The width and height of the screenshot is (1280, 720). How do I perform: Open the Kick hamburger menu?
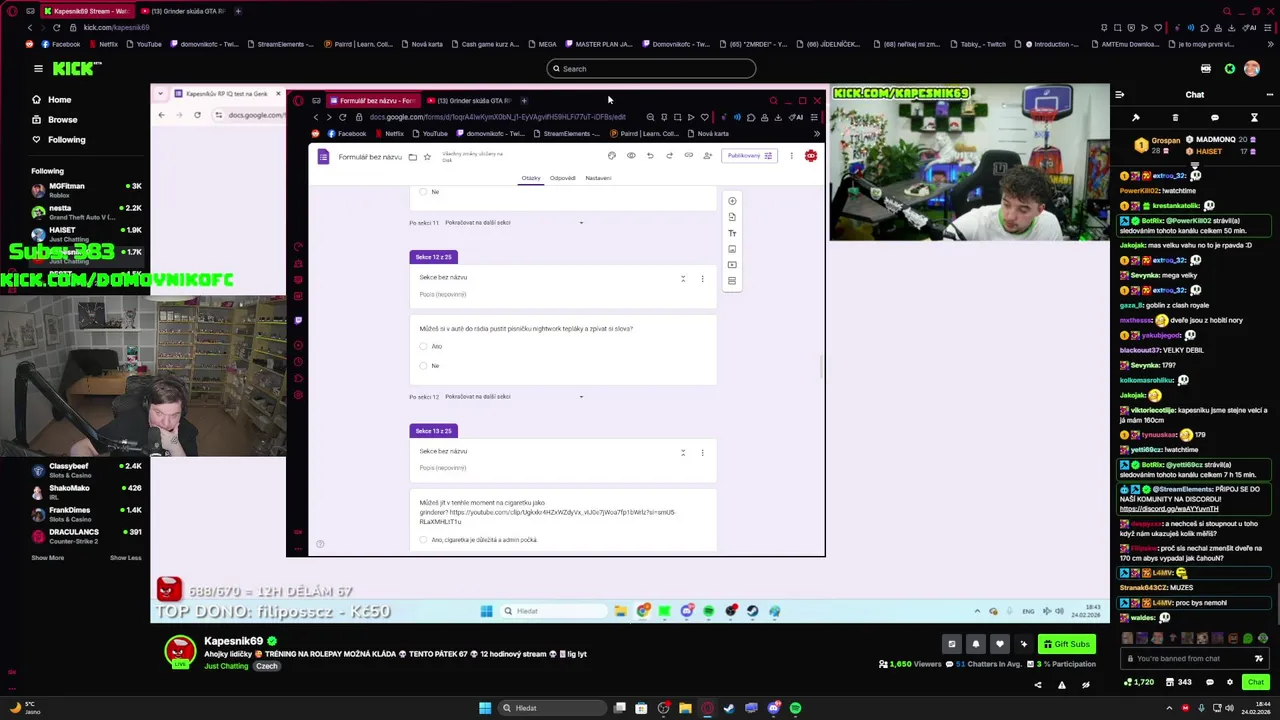tap(38, 69)
